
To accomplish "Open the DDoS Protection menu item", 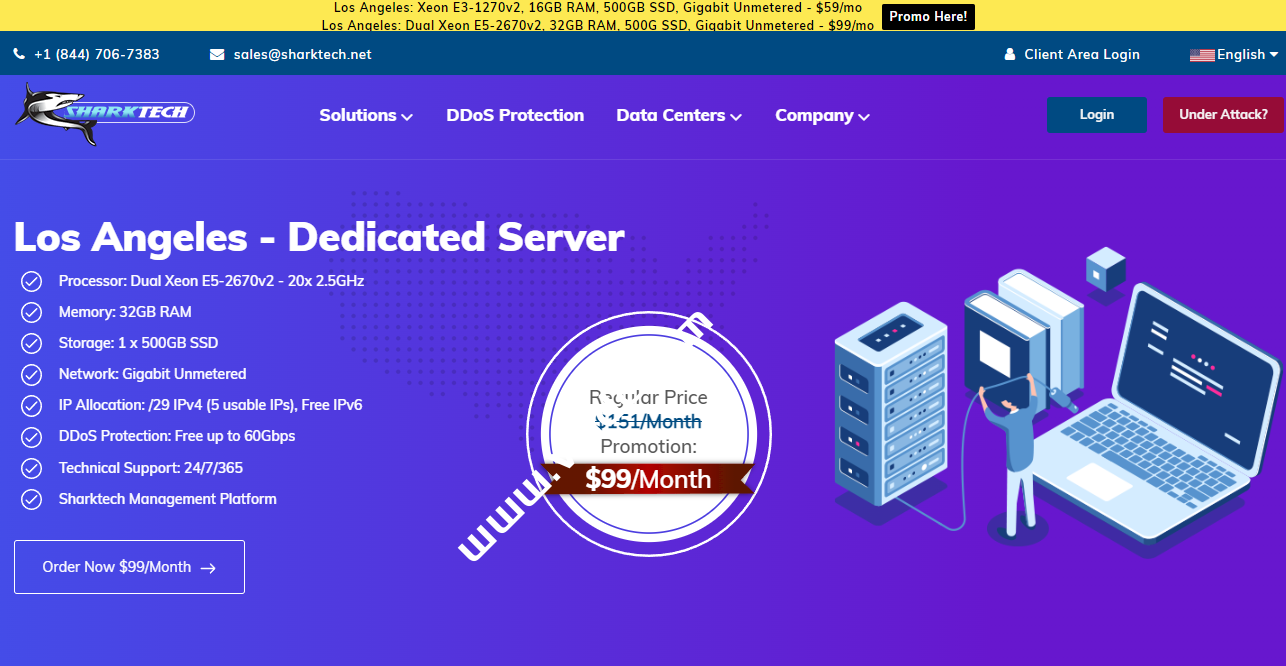I will [515, 116].
